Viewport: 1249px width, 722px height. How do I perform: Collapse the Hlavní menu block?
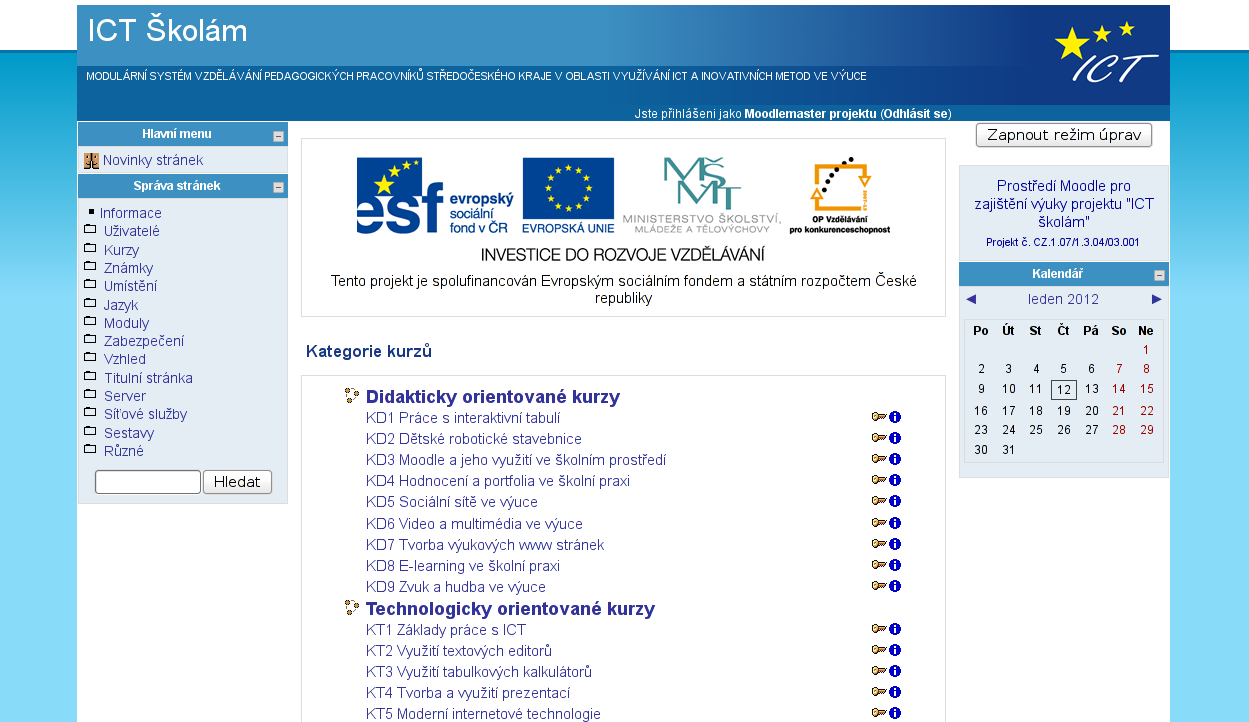(279, 136)
